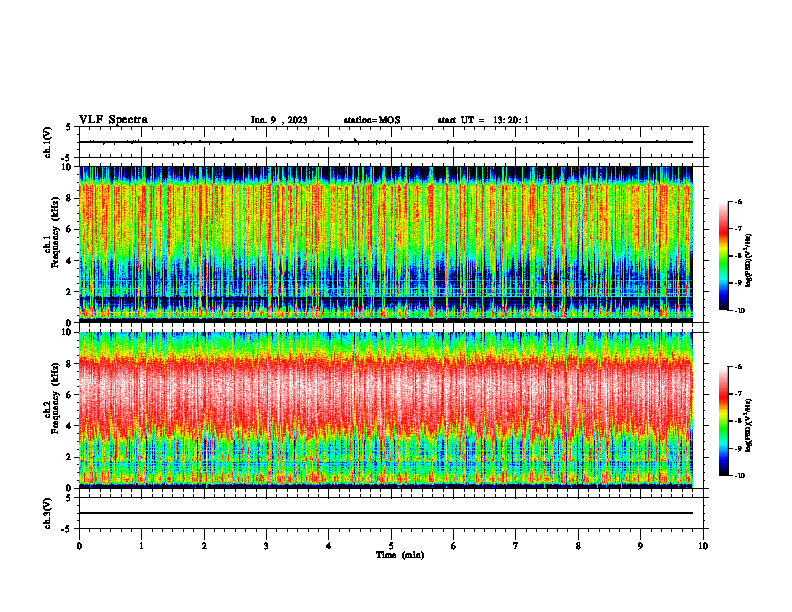This screenshot has width=792, height=612.
Task: Click the ch.1 frequency axis tick "8"
Action: pyautogui.click(x=70, y=198)
